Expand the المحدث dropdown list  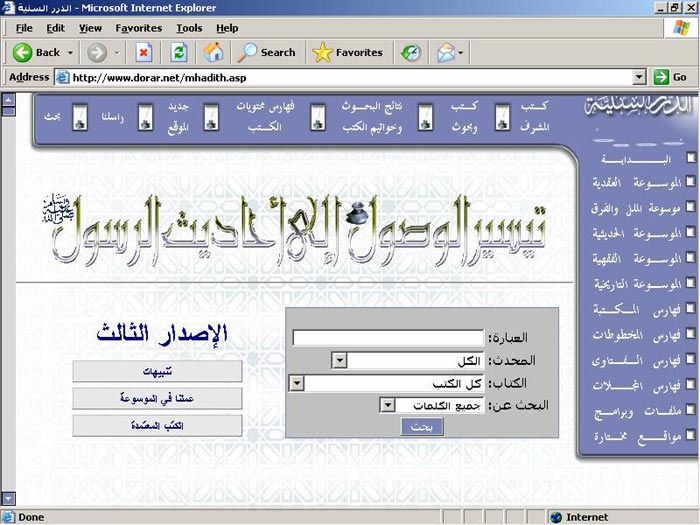(339, 361)
